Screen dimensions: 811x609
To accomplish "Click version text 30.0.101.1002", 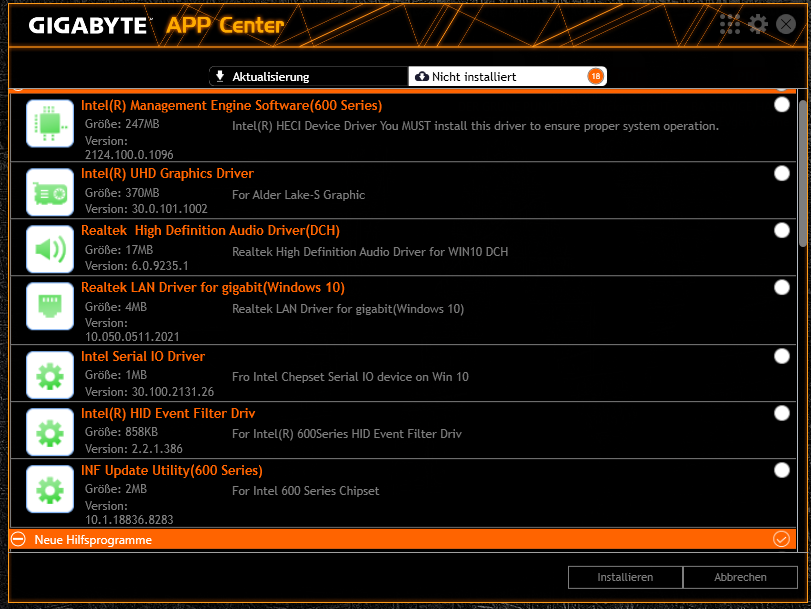I will click(x=169, y=209).
